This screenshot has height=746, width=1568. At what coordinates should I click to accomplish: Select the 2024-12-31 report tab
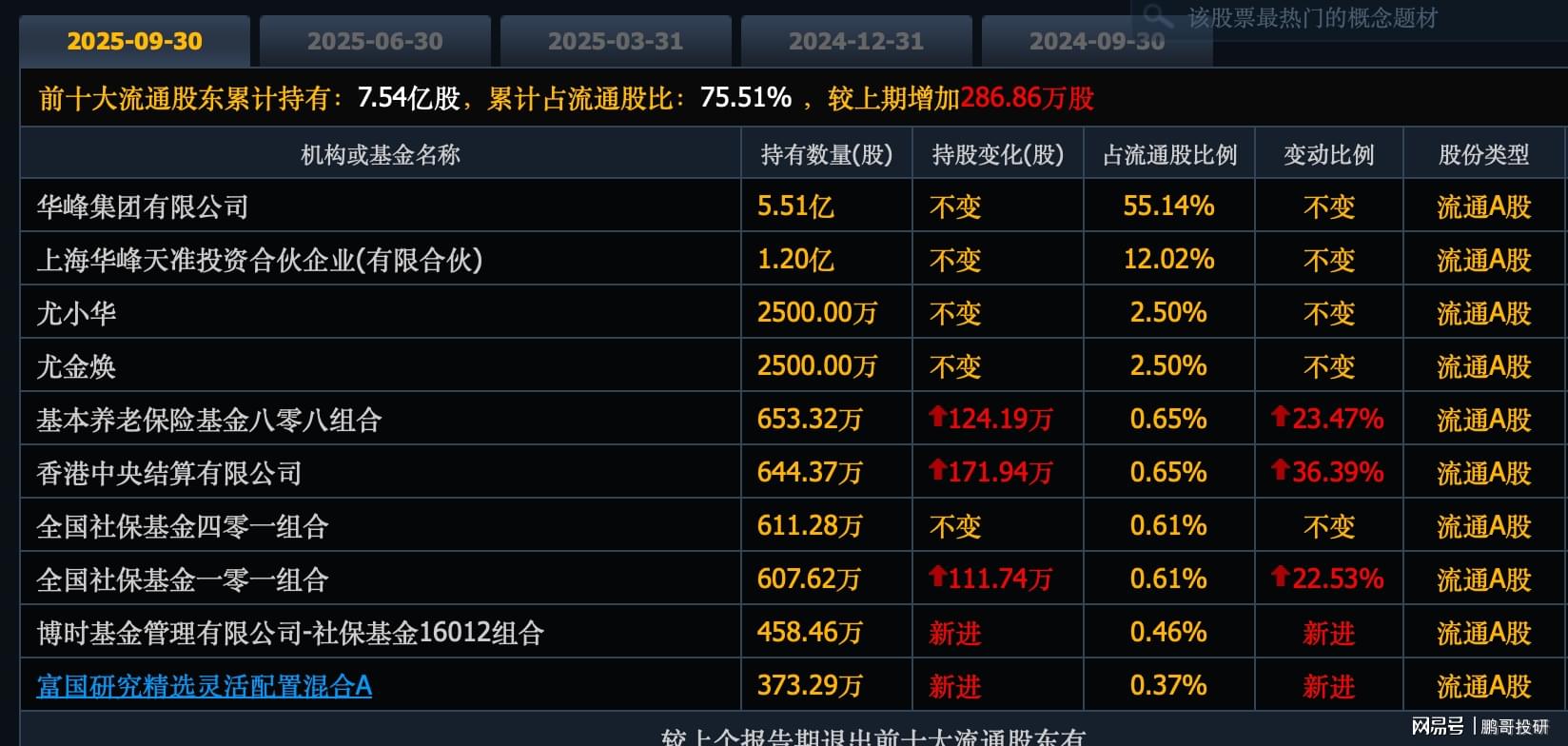pos(856,42)
